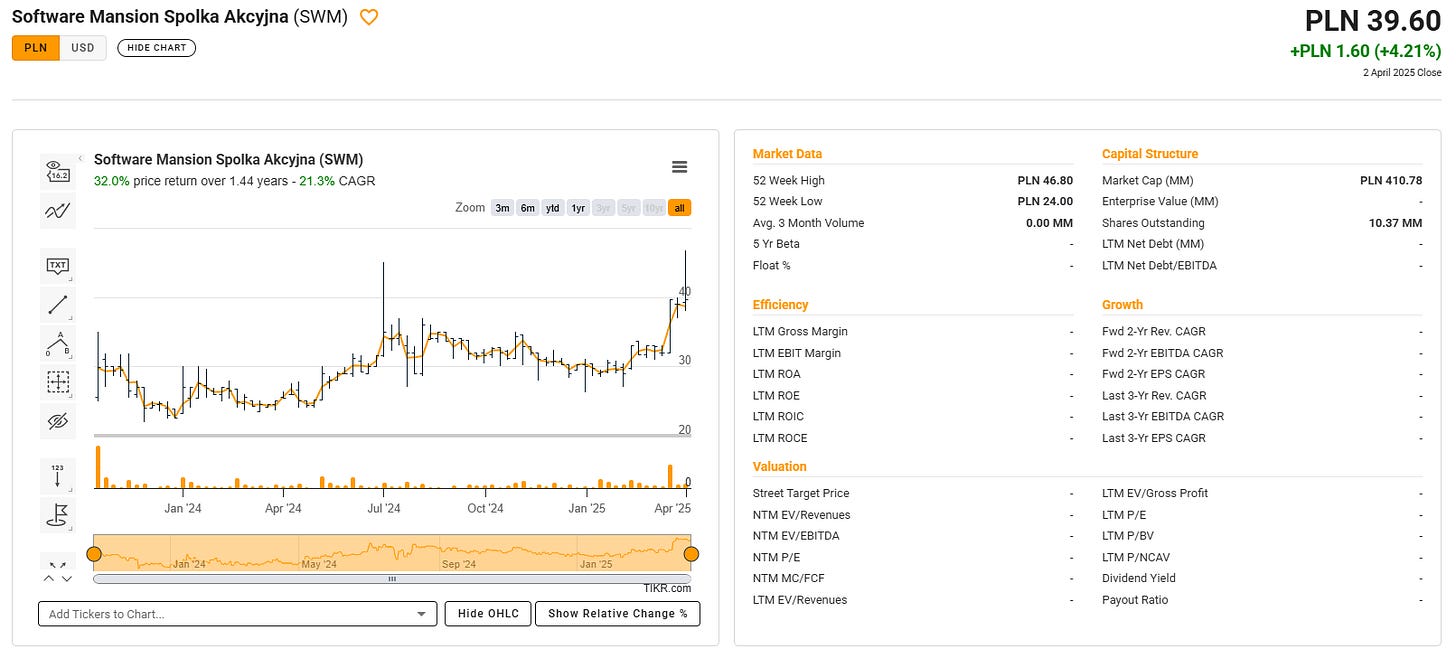Toggle annotations visibility crossed-eye icon
Viewport: 1456px width, 659px height.
[58, 421]
